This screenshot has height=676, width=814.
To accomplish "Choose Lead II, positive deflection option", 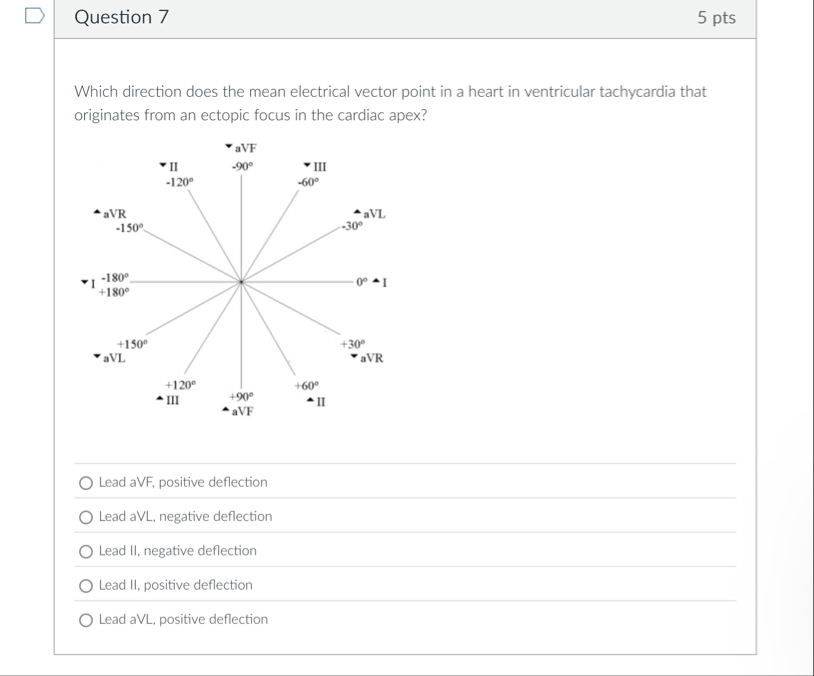I will coord(84,585).
